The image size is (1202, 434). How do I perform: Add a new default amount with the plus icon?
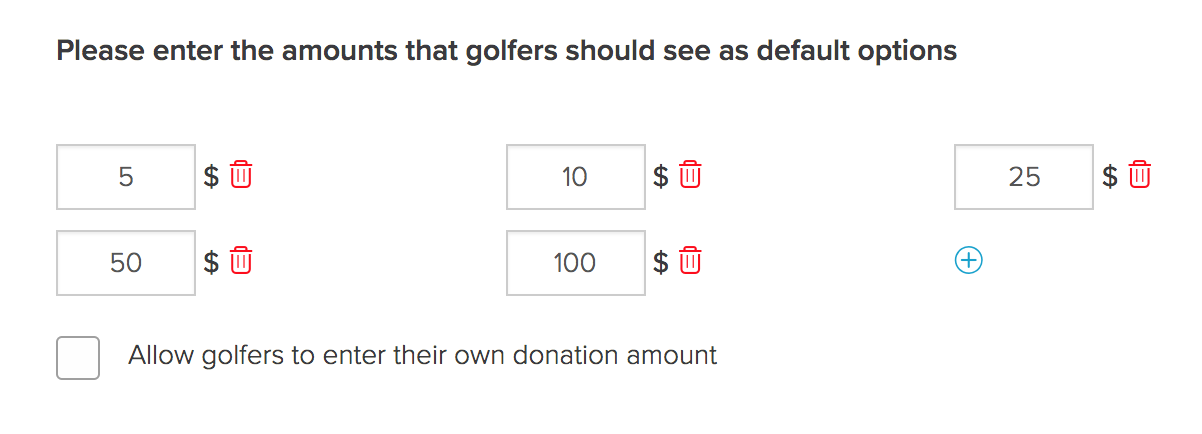[967, 261]
